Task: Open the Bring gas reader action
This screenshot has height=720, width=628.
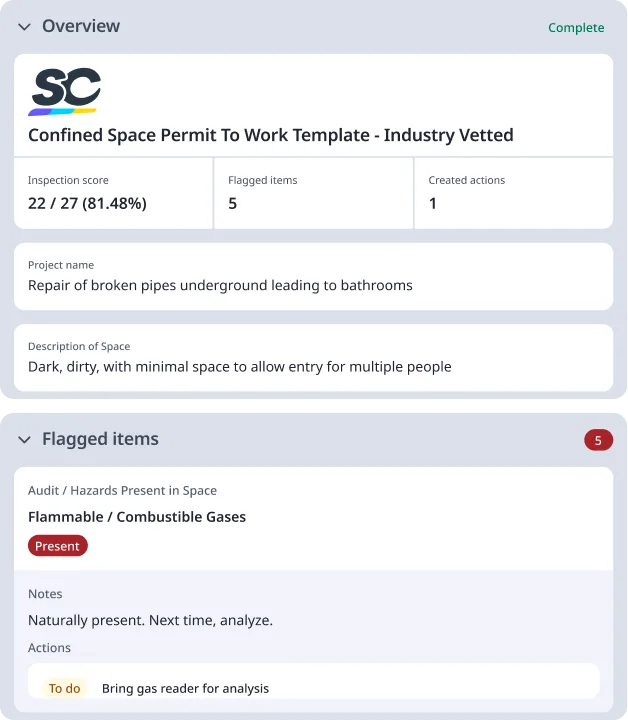Action: 185,688
